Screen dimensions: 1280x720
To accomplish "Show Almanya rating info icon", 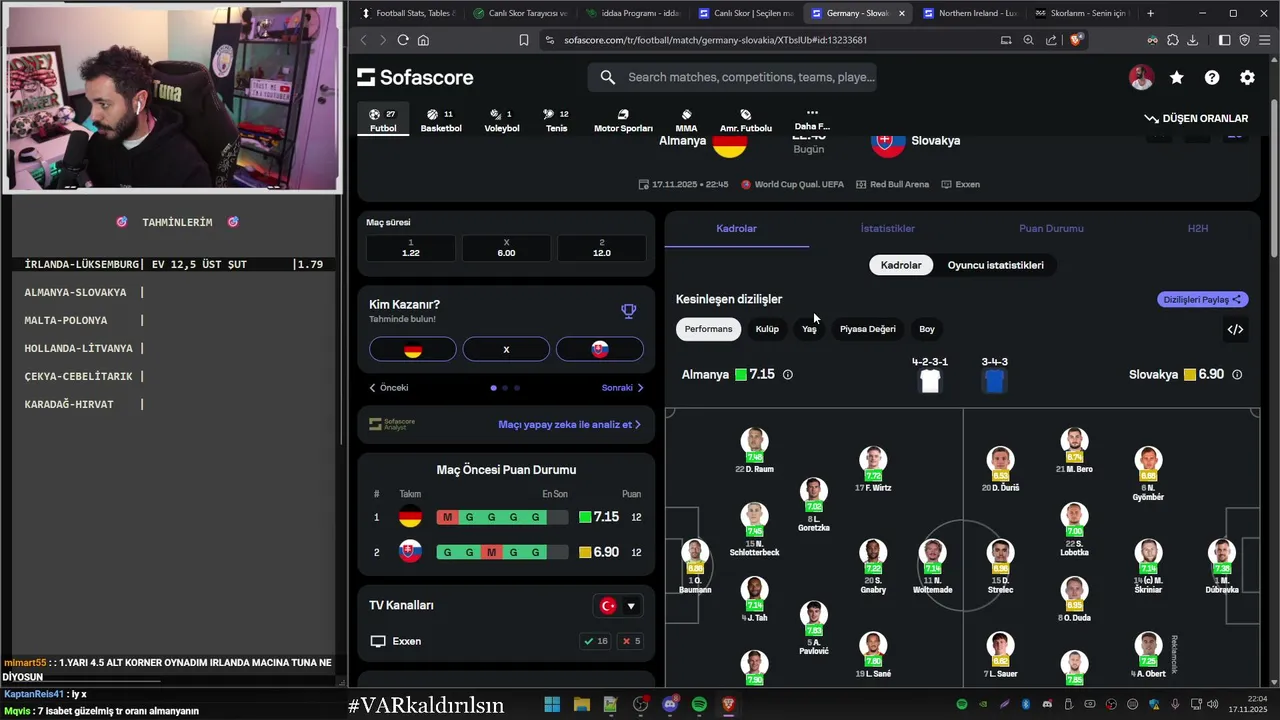I will pyautogui.click(x=788, y=375).
